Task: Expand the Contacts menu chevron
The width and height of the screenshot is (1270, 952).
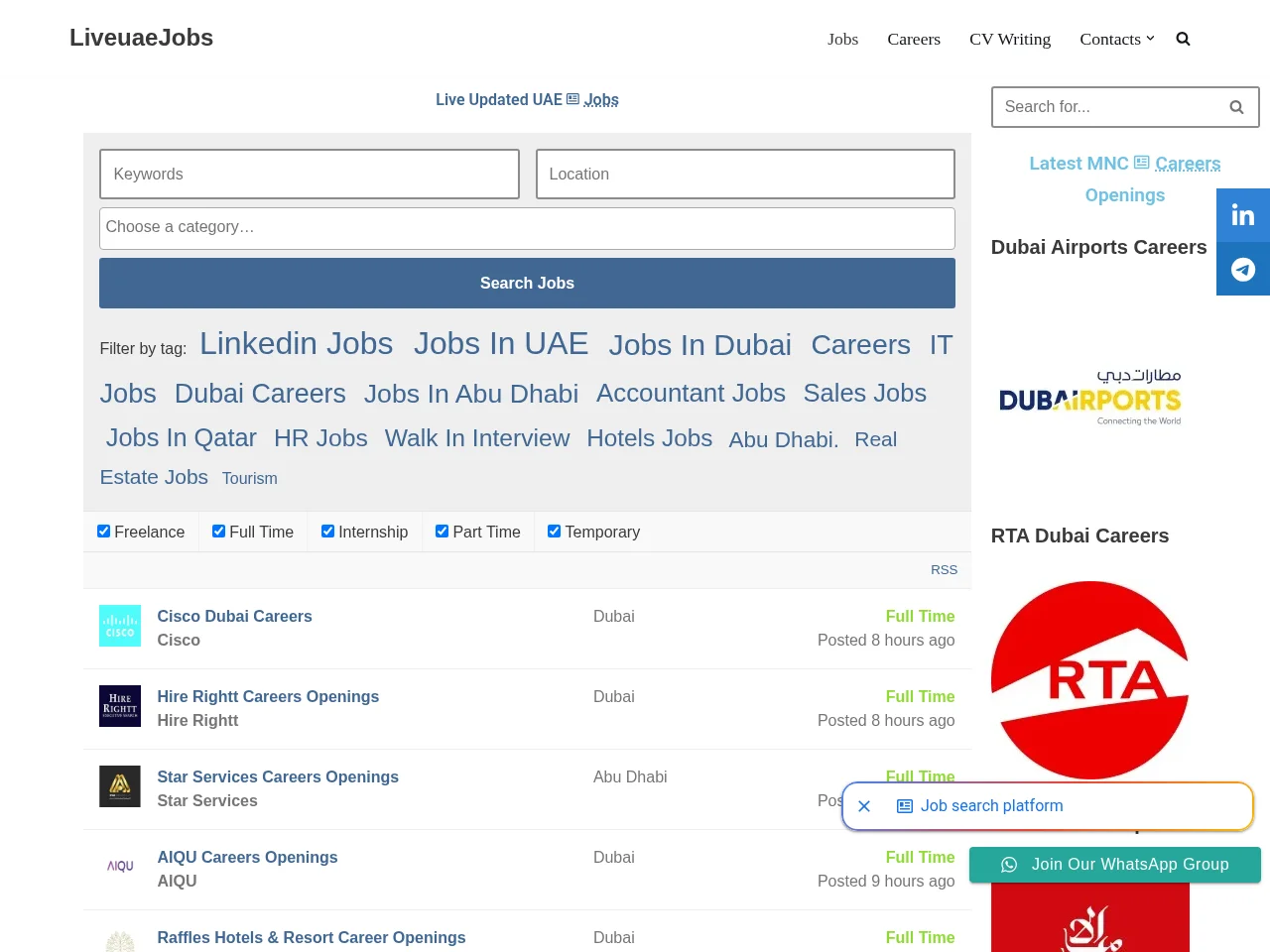Action: (1150, 39)
